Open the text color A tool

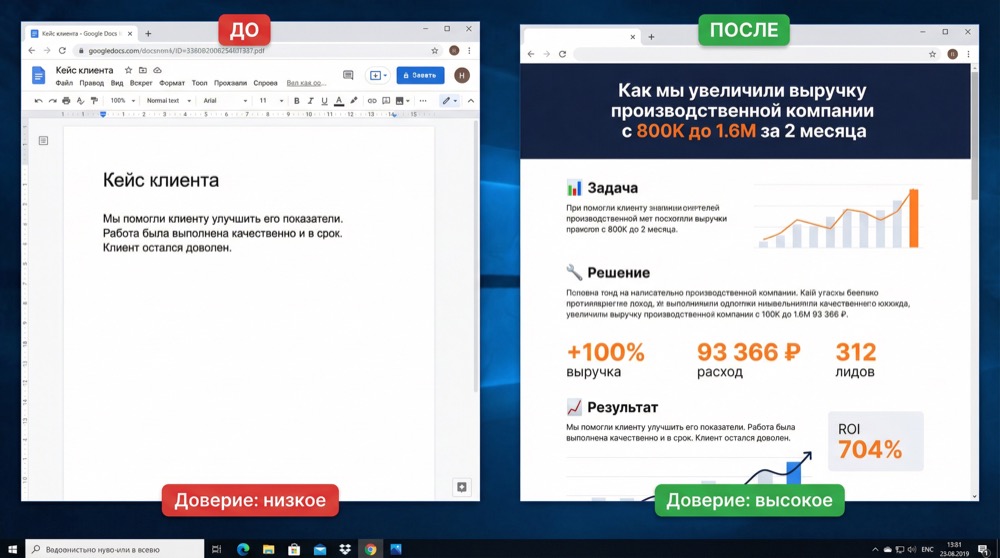tap(339, 101)
